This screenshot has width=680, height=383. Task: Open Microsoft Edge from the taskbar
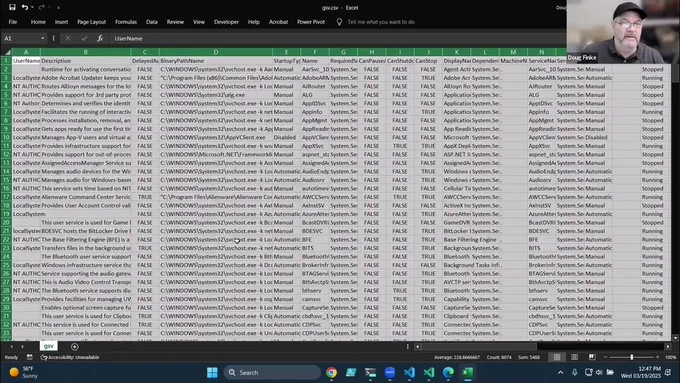(448, 373)
